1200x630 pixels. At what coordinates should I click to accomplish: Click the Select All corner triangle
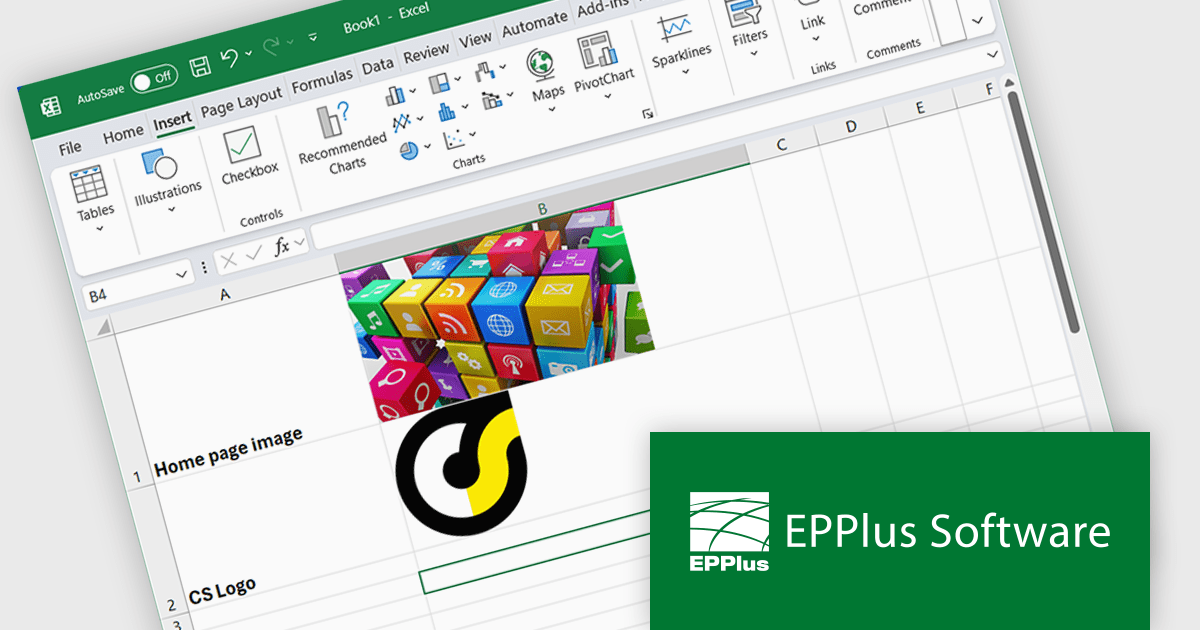104,328
